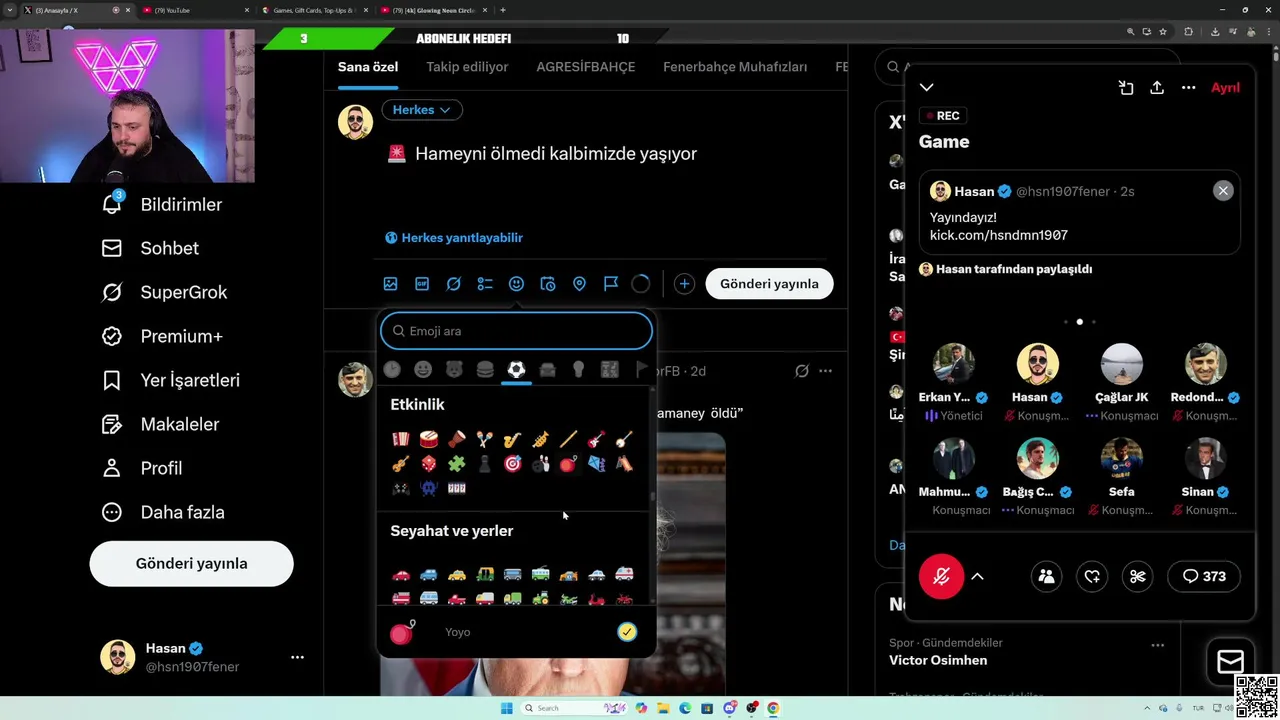
Task: Open the Herkes audience dropdown
Action: pyautogui.click(x=422, y=110)
